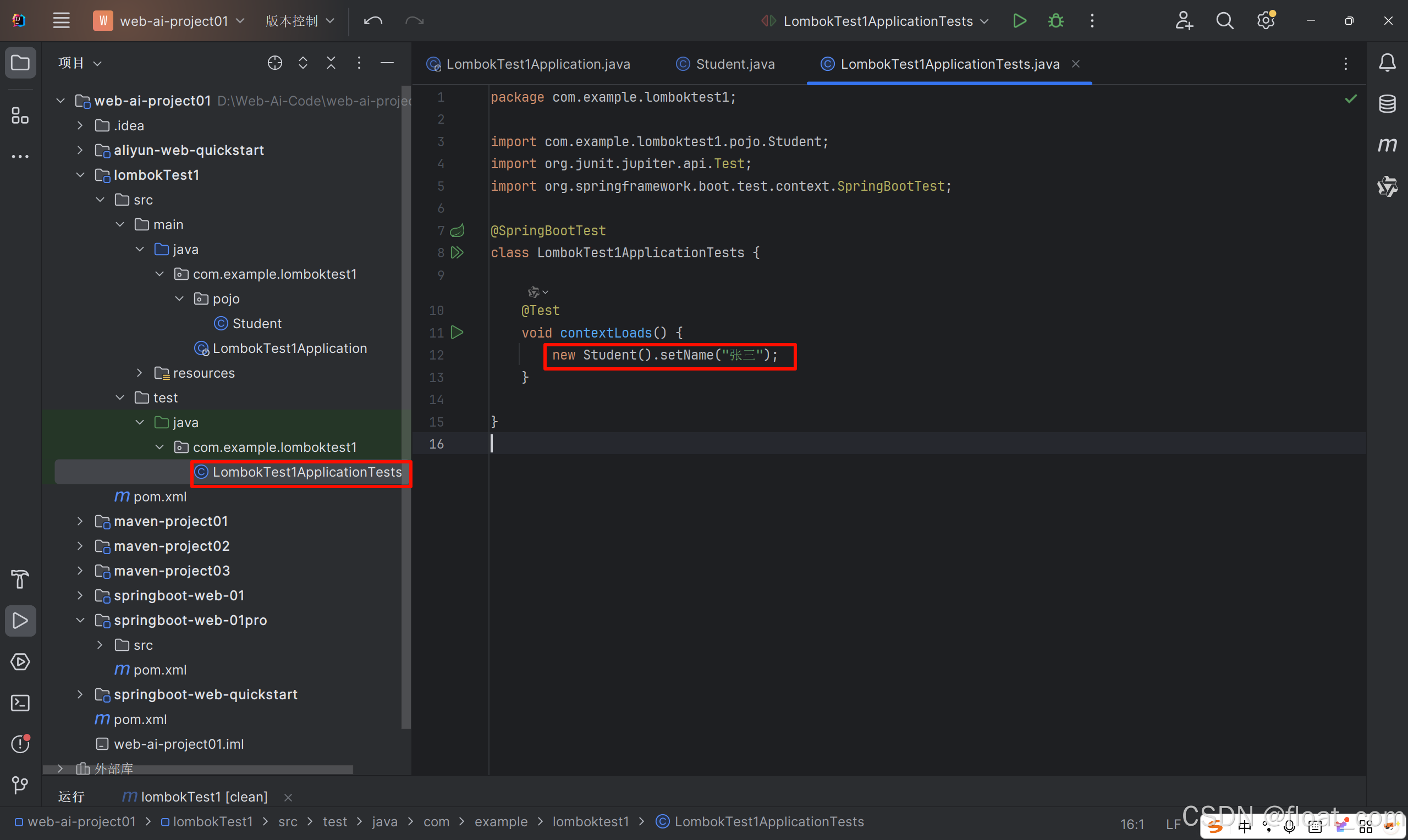Open the Notifications bell panel
Image resolution: width=1408 pixels, height=840 pixels.
tap(1387, 63)
